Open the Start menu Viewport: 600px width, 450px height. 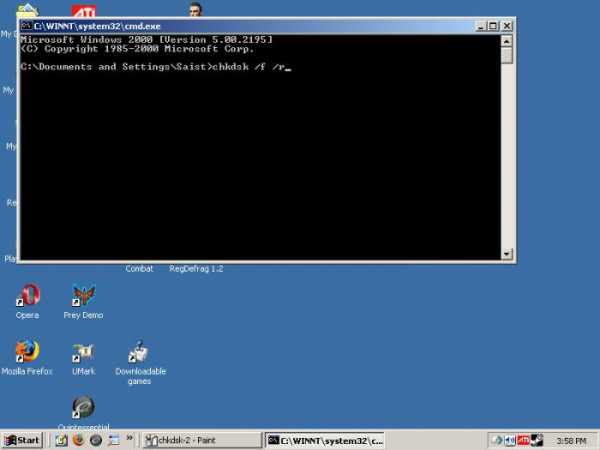pos(22,440)
